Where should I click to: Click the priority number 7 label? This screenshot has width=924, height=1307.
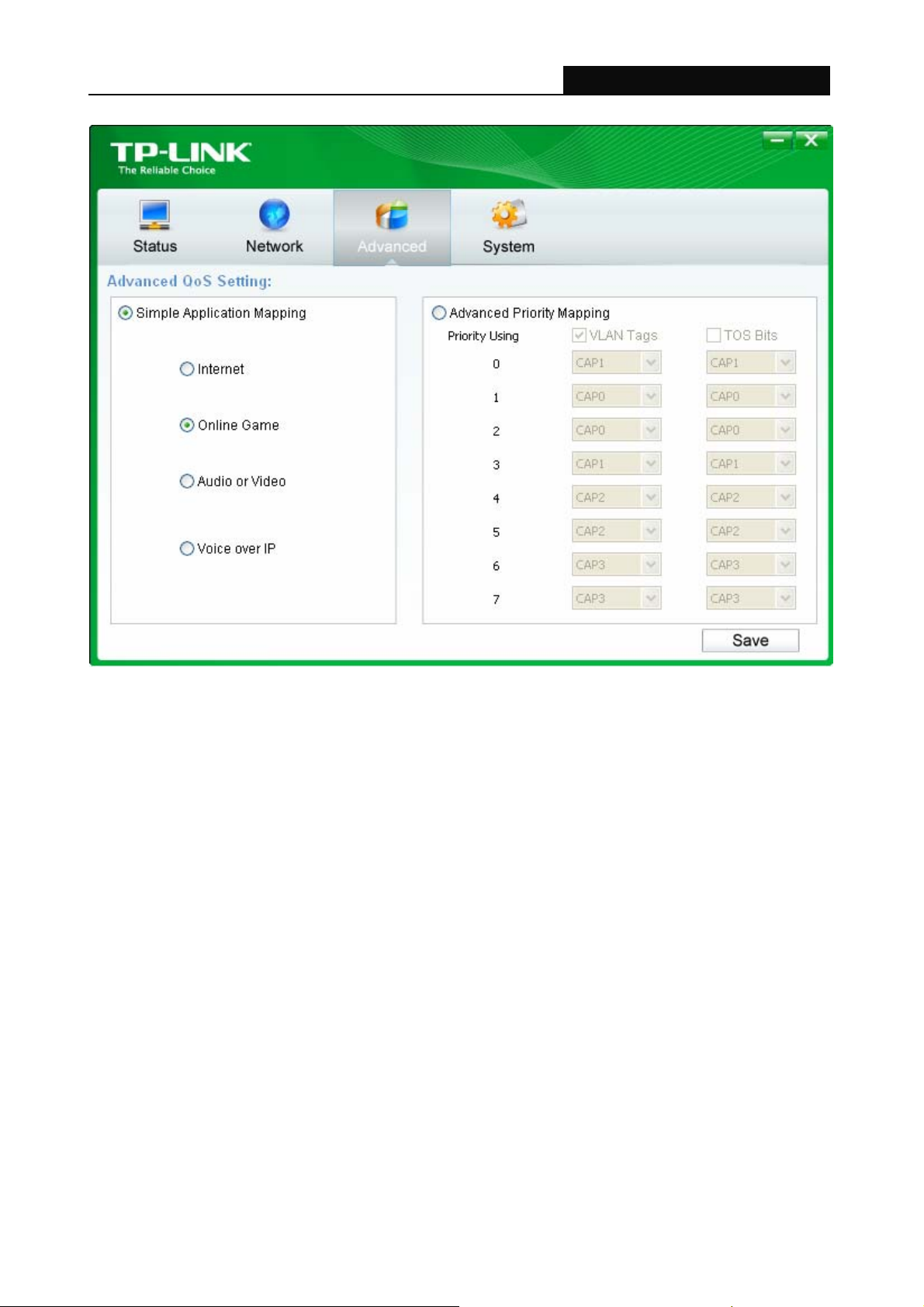pos(496,600)
